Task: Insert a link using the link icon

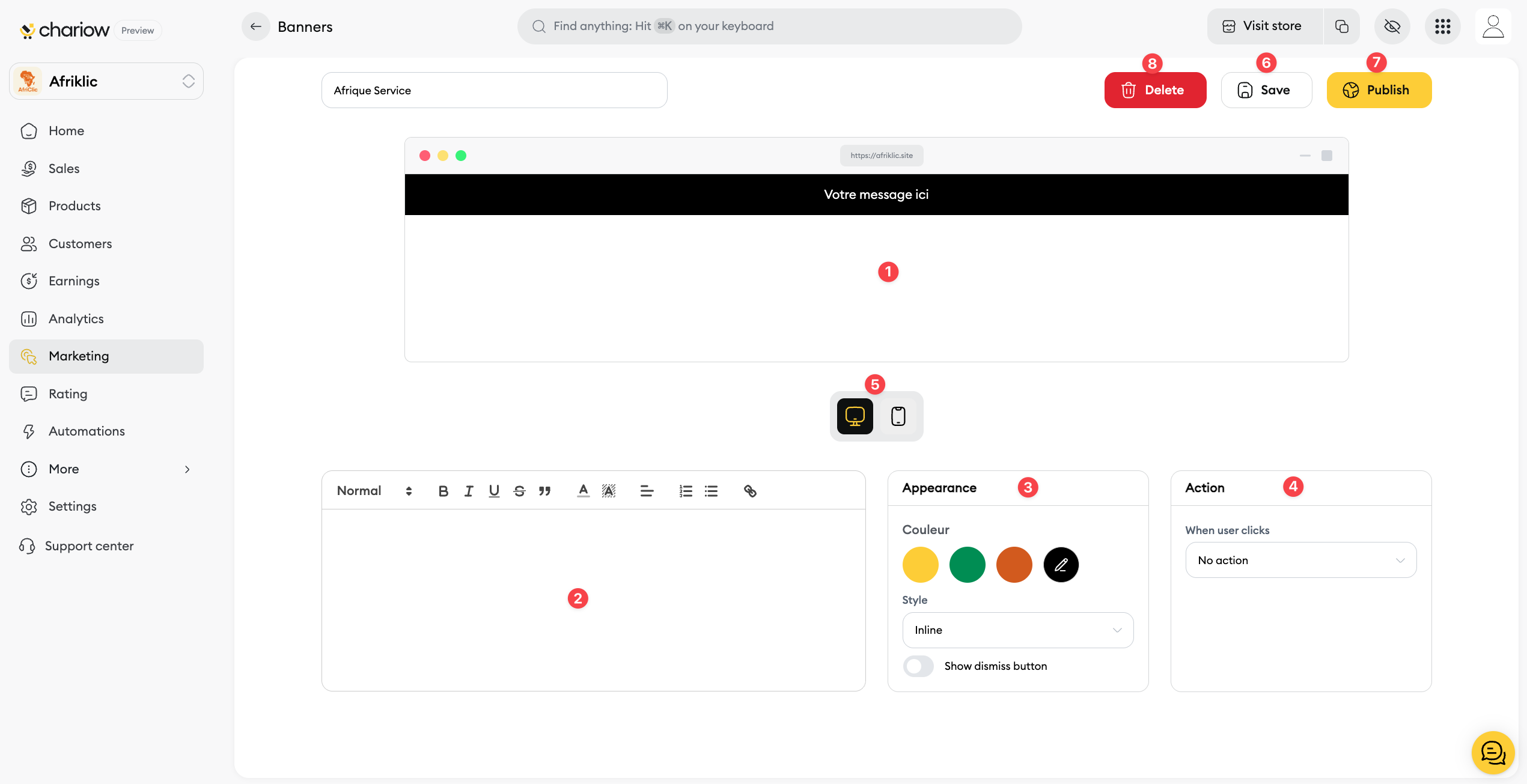Action: [749, 491]
